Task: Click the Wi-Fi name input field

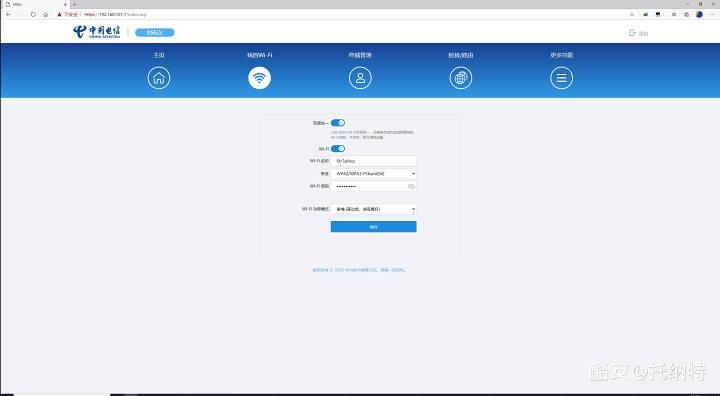Action: 374,161
